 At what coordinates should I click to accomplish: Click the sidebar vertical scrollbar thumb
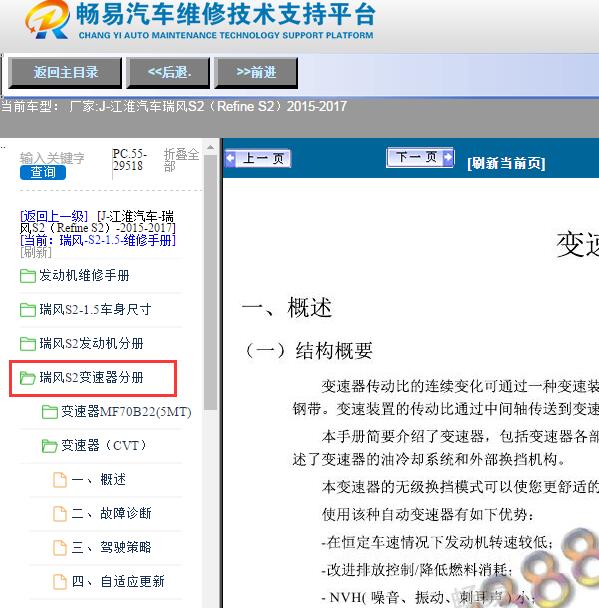coord(210,282)
